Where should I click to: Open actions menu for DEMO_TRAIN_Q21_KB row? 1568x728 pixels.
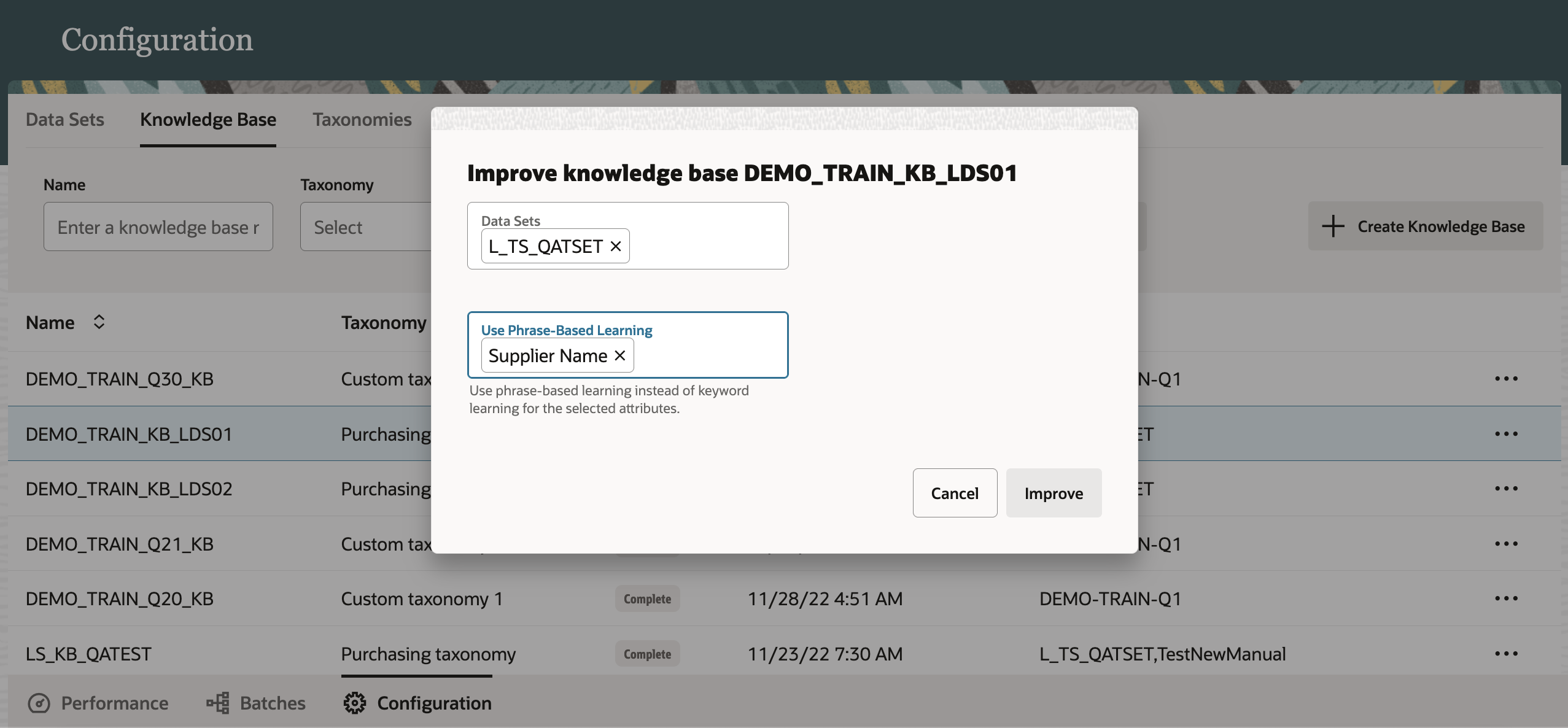click(1506, 544)
